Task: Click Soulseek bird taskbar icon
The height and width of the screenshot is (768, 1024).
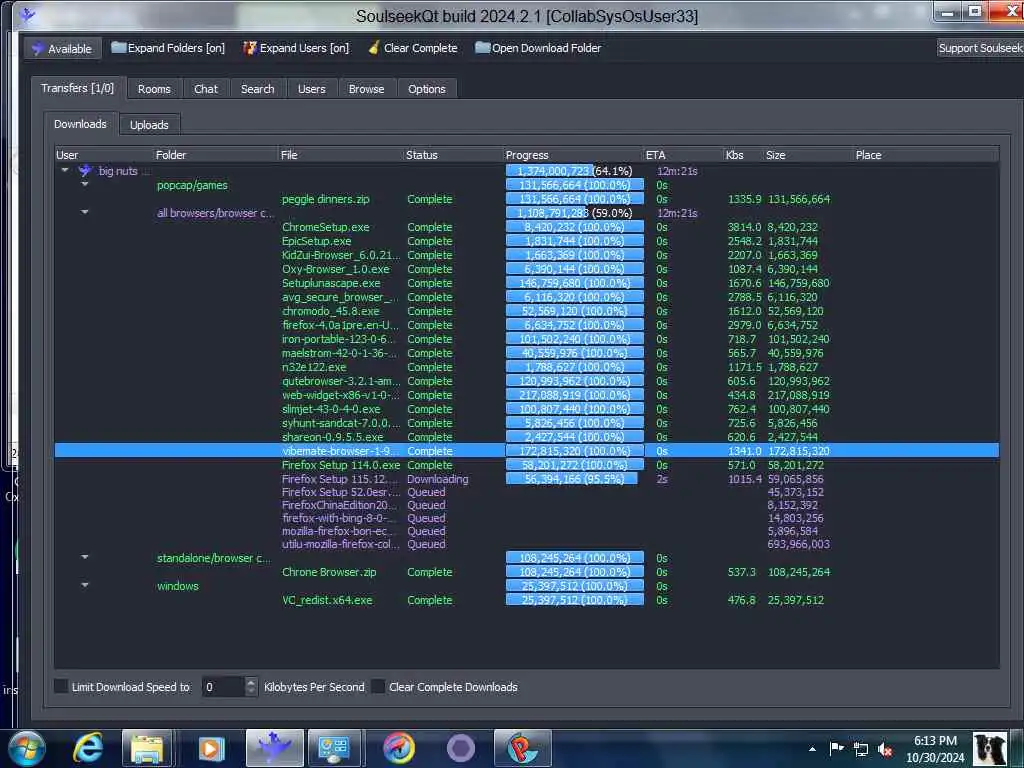Action: click(274, 748)
